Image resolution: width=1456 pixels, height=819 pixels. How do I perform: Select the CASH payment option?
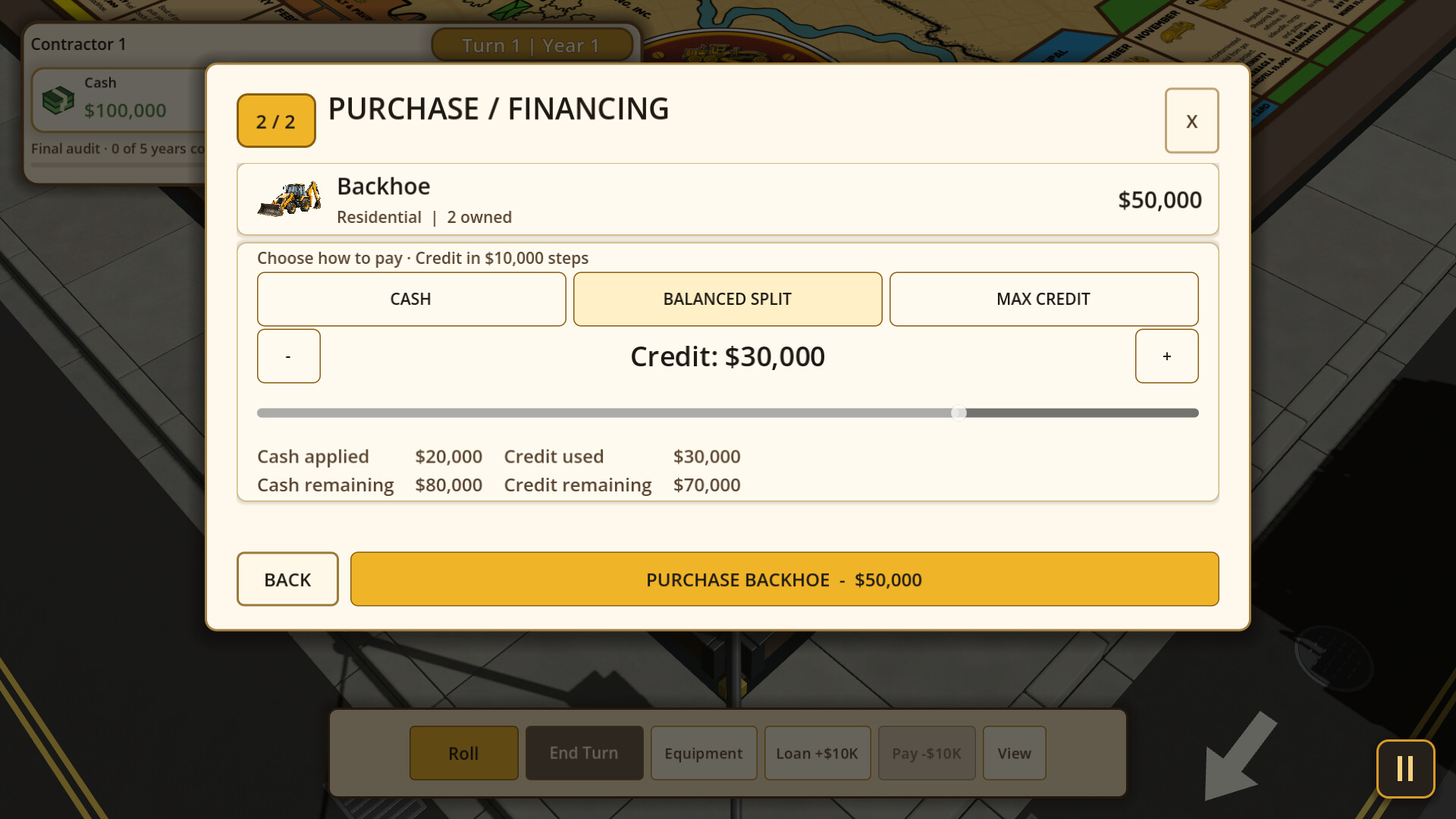[x=411, y=299]
